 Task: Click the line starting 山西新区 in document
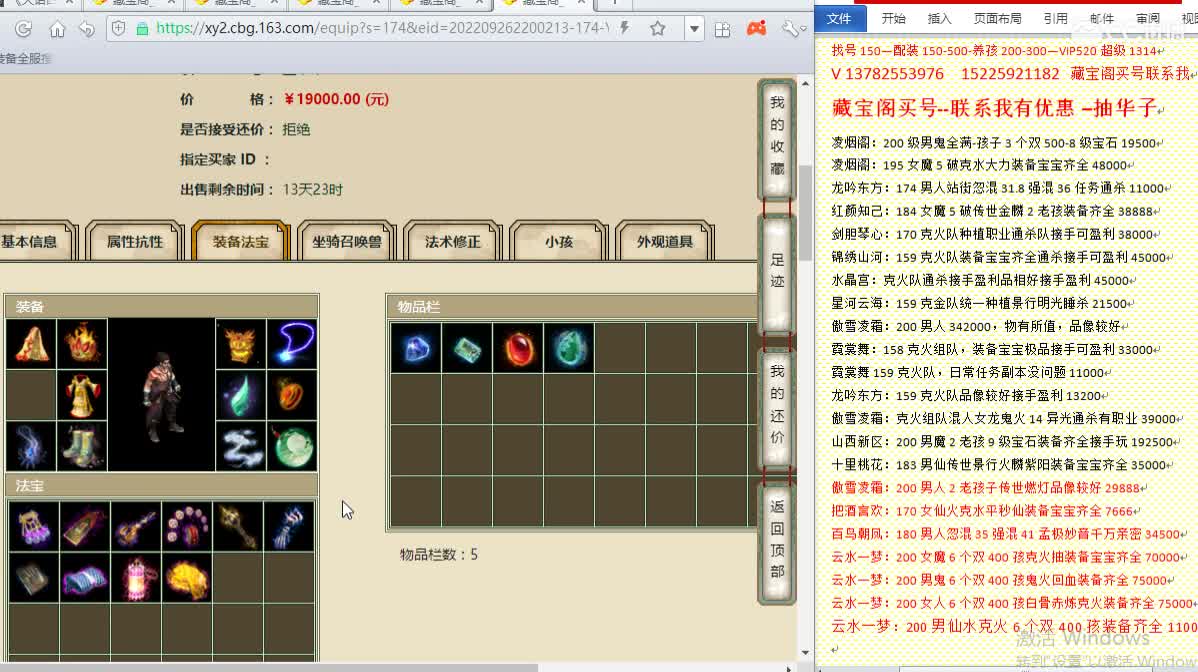1007,442
